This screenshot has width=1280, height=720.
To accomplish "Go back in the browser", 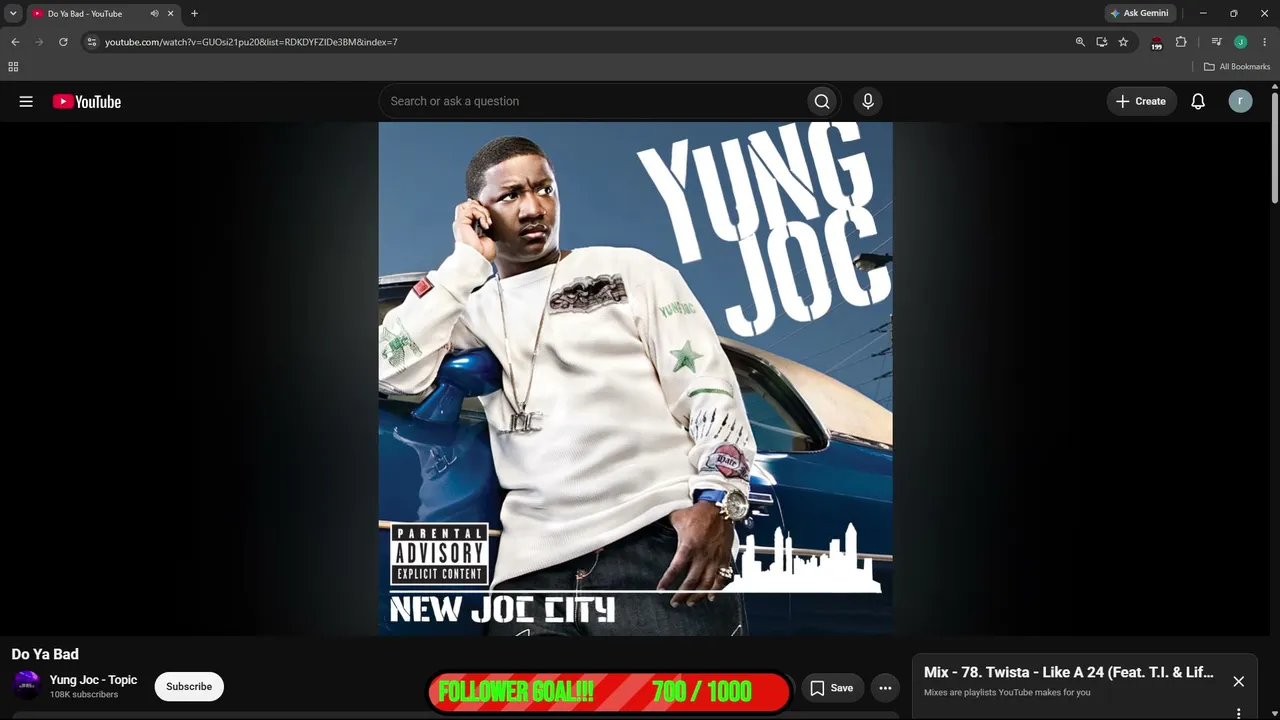I will (15, 42).
